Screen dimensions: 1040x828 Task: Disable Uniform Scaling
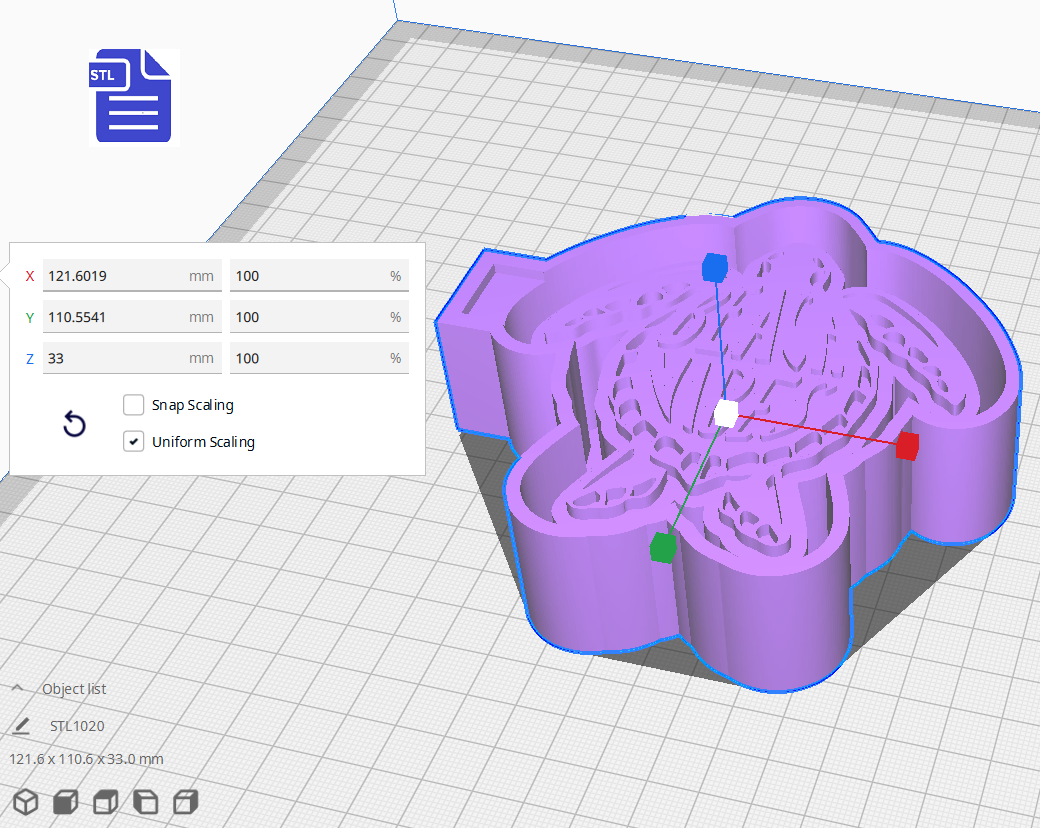point(133,441)
